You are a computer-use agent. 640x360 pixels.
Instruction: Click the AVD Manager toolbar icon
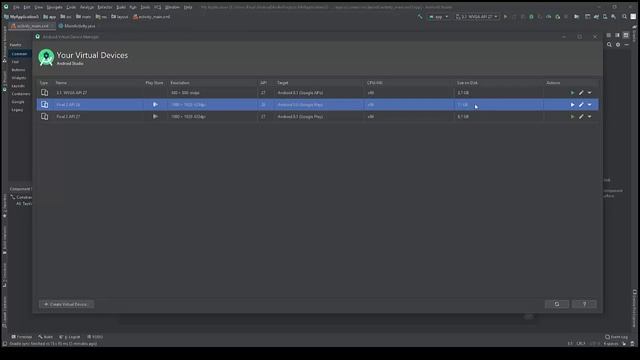605,17
